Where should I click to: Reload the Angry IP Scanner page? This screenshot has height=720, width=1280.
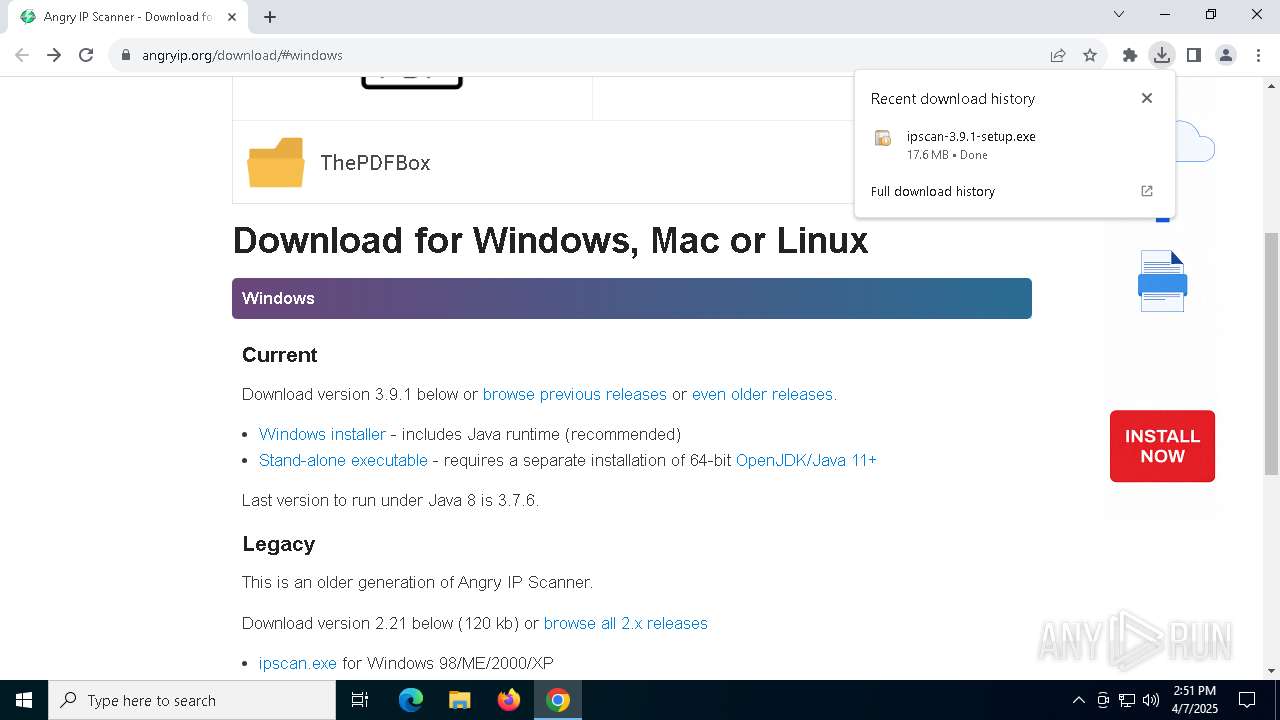tap(86, 55)
